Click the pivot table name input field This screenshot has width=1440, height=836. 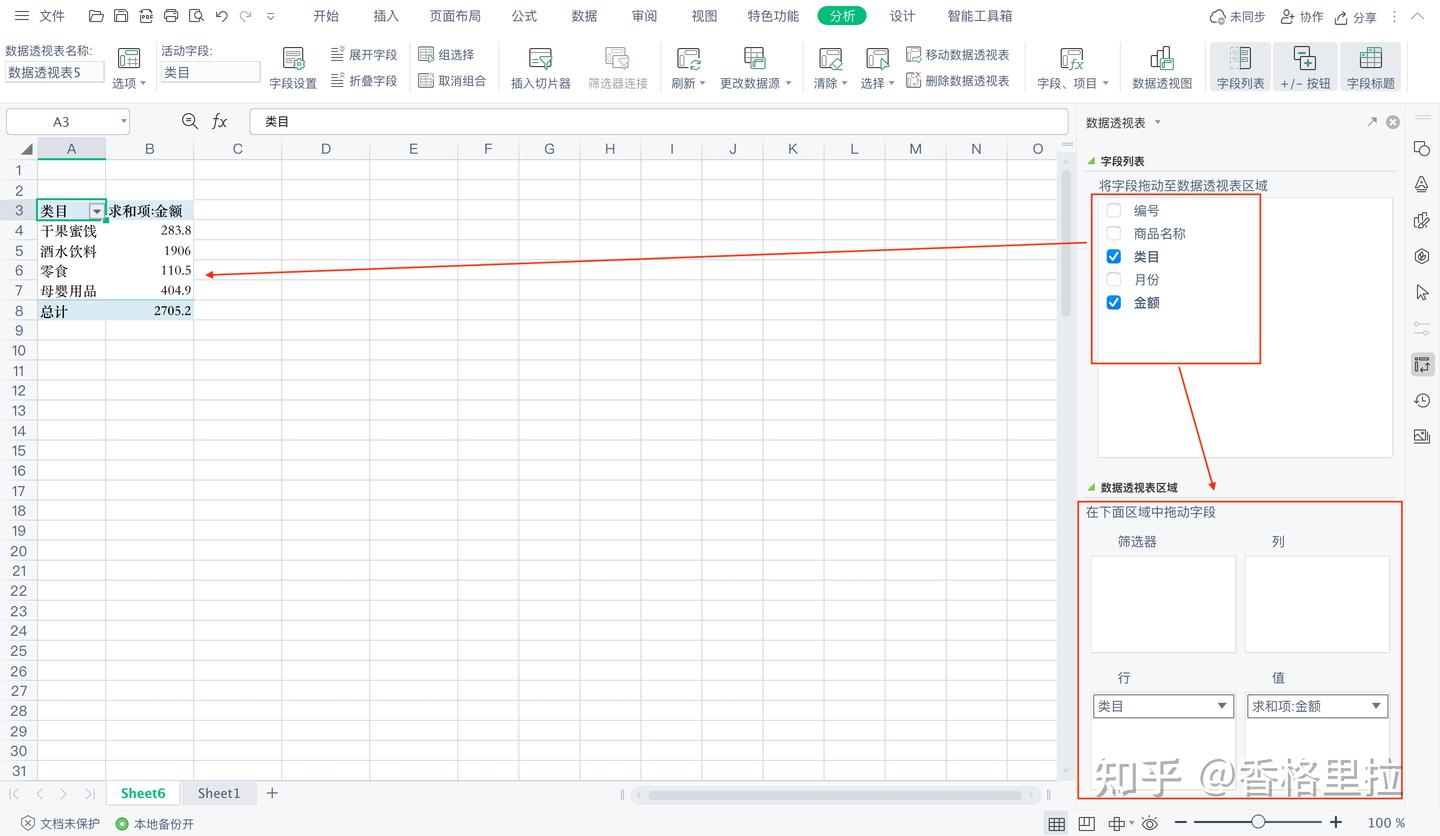tap(55, 72)
